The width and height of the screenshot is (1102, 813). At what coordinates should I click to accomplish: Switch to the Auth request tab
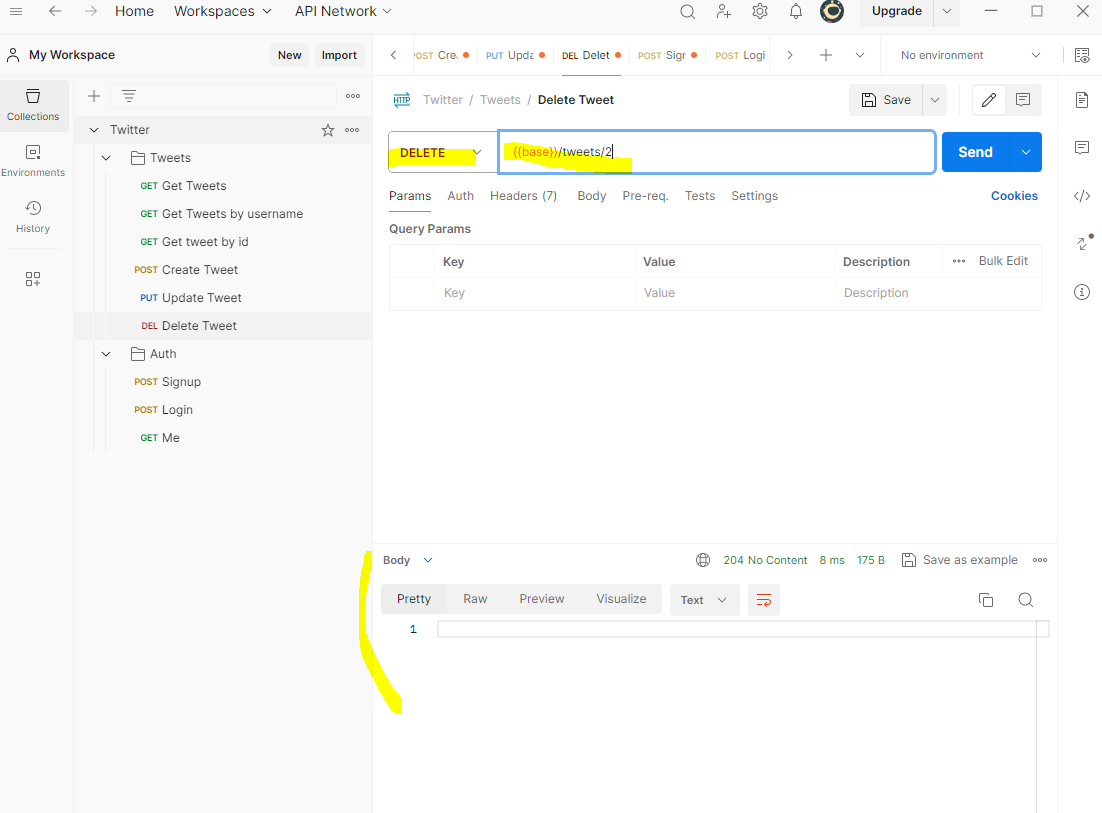[x=460, y=196]
